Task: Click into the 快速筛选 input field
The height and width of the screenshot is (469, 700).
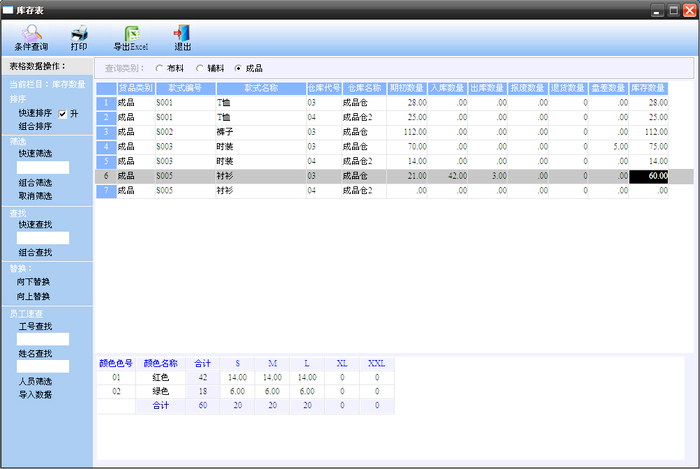Action: 43,168
